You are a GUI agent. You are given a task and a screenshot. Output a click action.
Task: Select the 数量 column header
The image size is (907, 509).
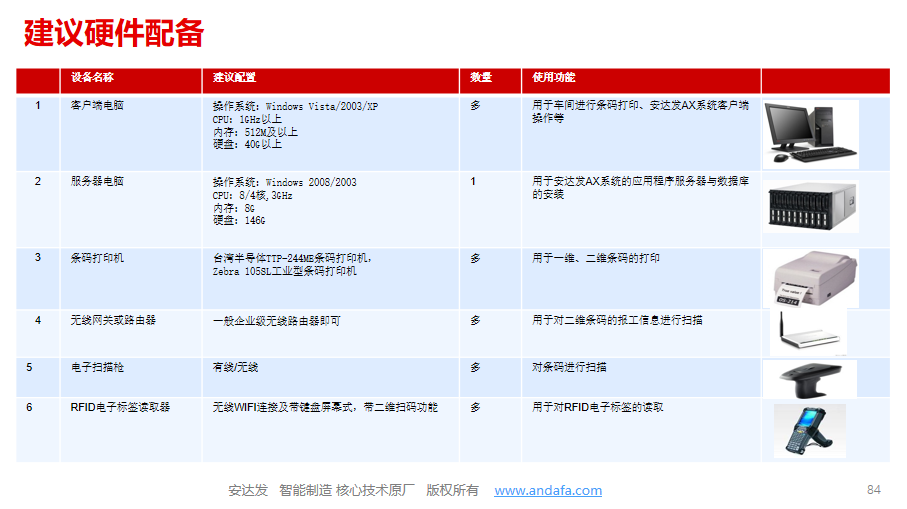point(481,78)
